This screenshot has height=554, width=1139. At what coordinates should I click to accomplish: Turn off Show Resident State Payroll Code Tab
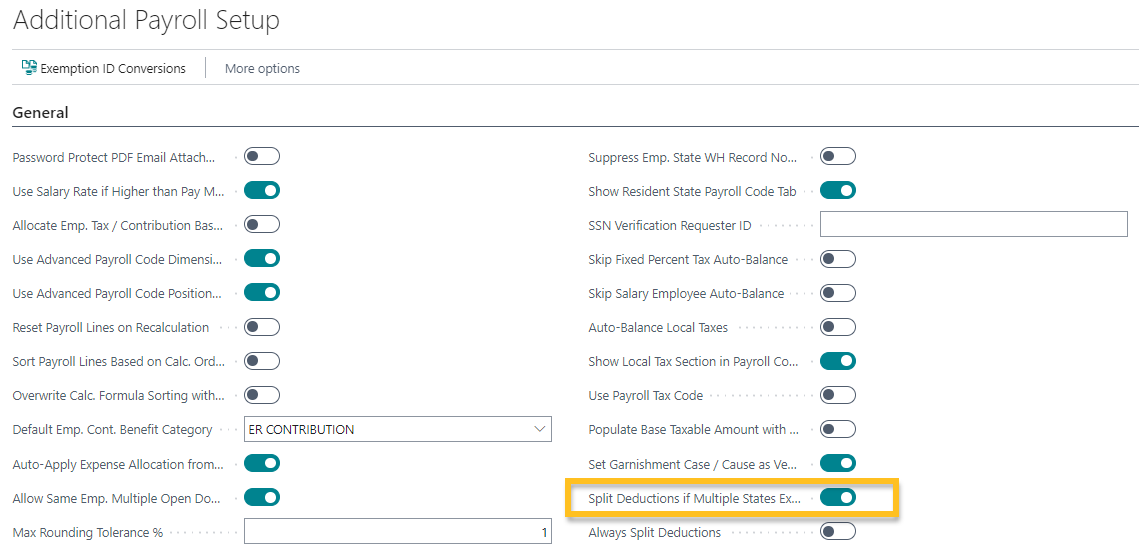coord(838,191)
